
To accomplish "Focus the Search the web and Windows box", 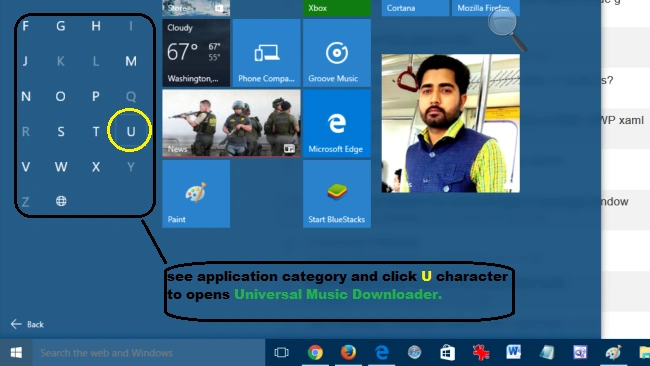I will click(x=148, y=353).
